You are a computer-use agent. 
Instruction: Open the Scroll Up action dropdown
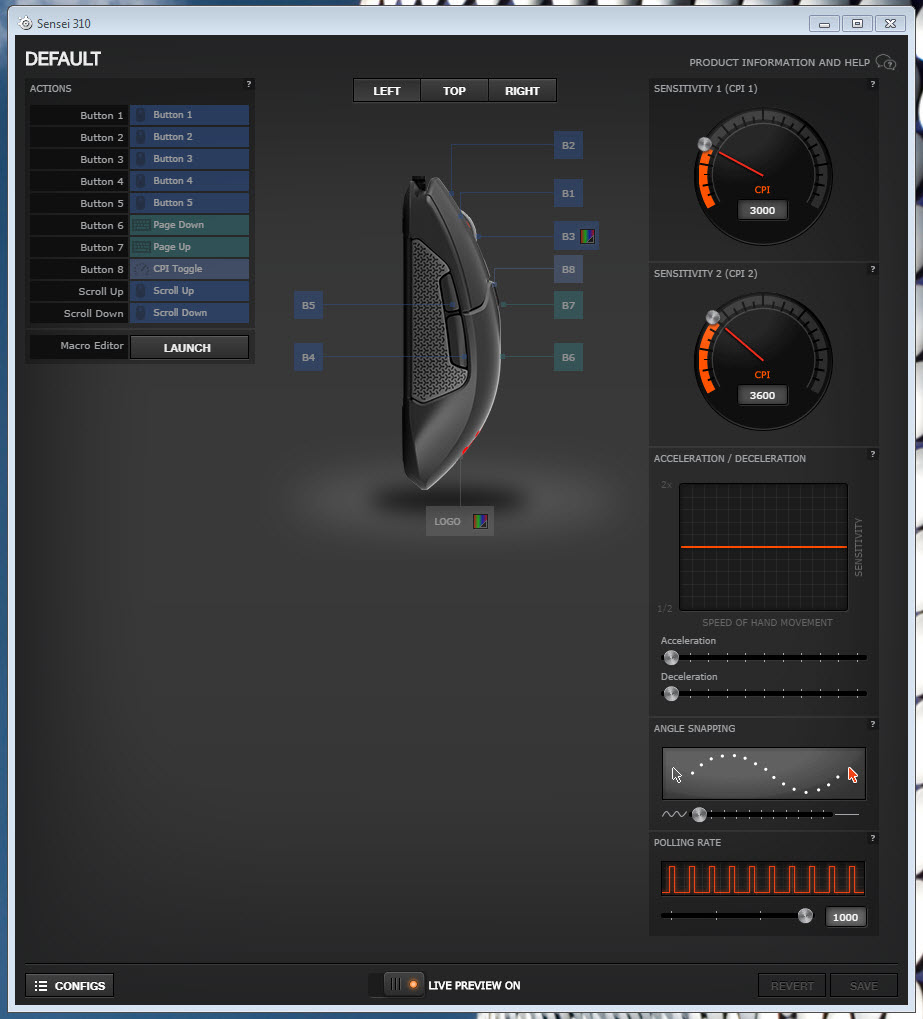pos(189,291)
